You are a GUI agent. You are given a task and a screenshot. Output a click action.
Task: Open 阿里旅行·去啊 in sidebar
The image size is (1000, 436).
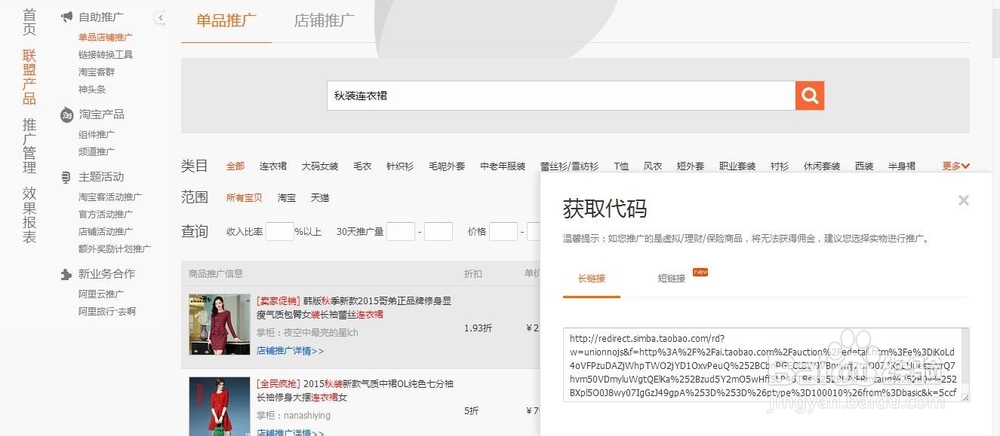[x=107, y=312]
